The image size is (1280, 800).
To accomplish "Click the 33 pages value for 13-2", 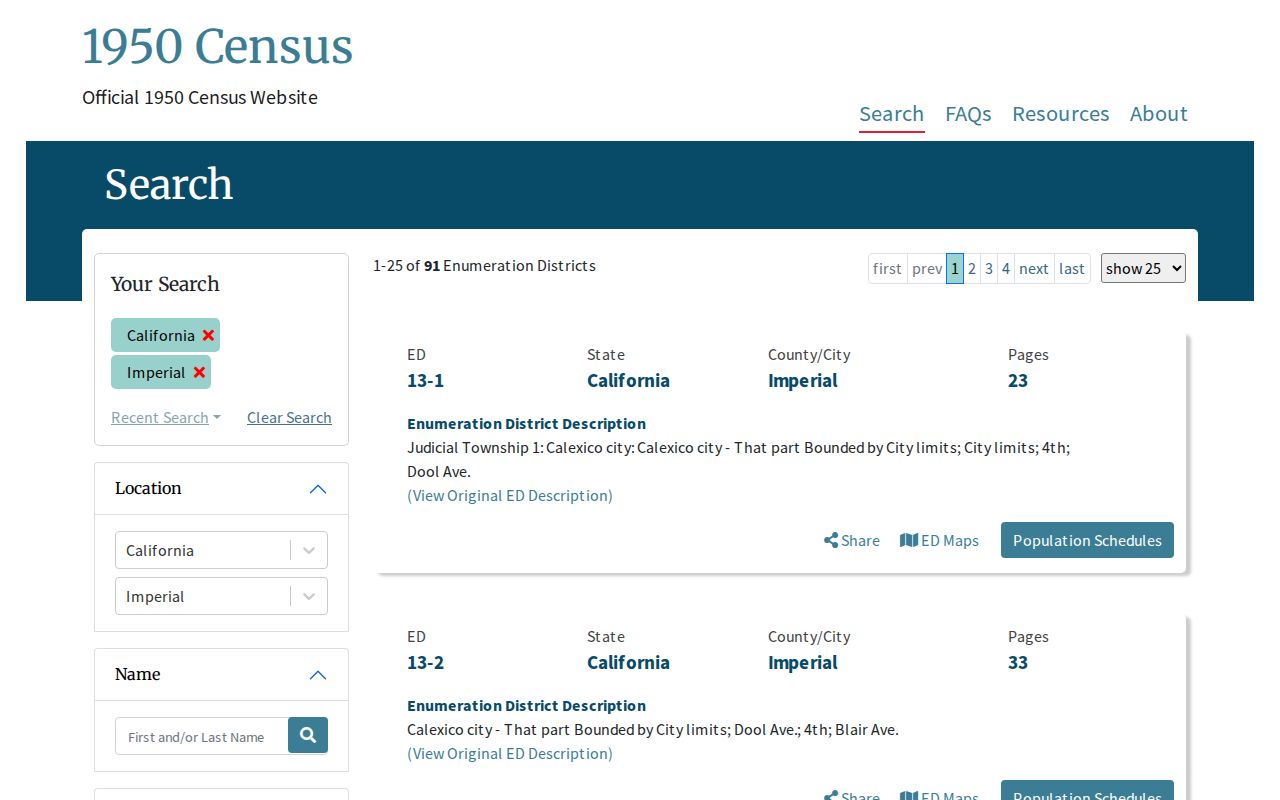I will pos(1018,663).
